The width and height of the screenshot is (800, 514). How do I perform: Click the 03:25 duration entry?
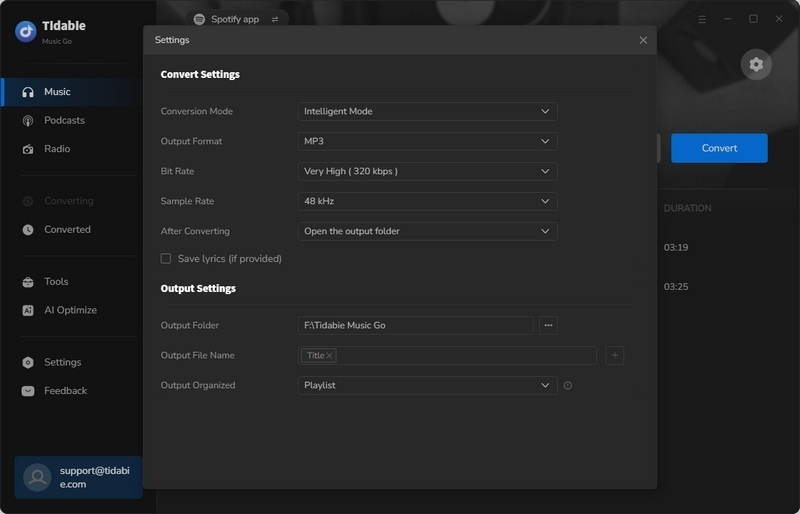click(x=676, y=287)
